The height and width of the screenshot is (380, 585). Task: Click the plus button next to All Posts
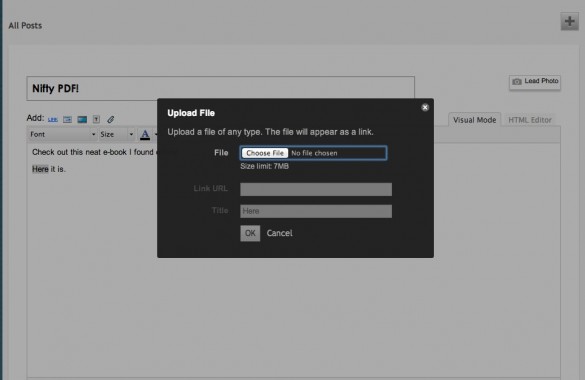click(x=569, y=21)
